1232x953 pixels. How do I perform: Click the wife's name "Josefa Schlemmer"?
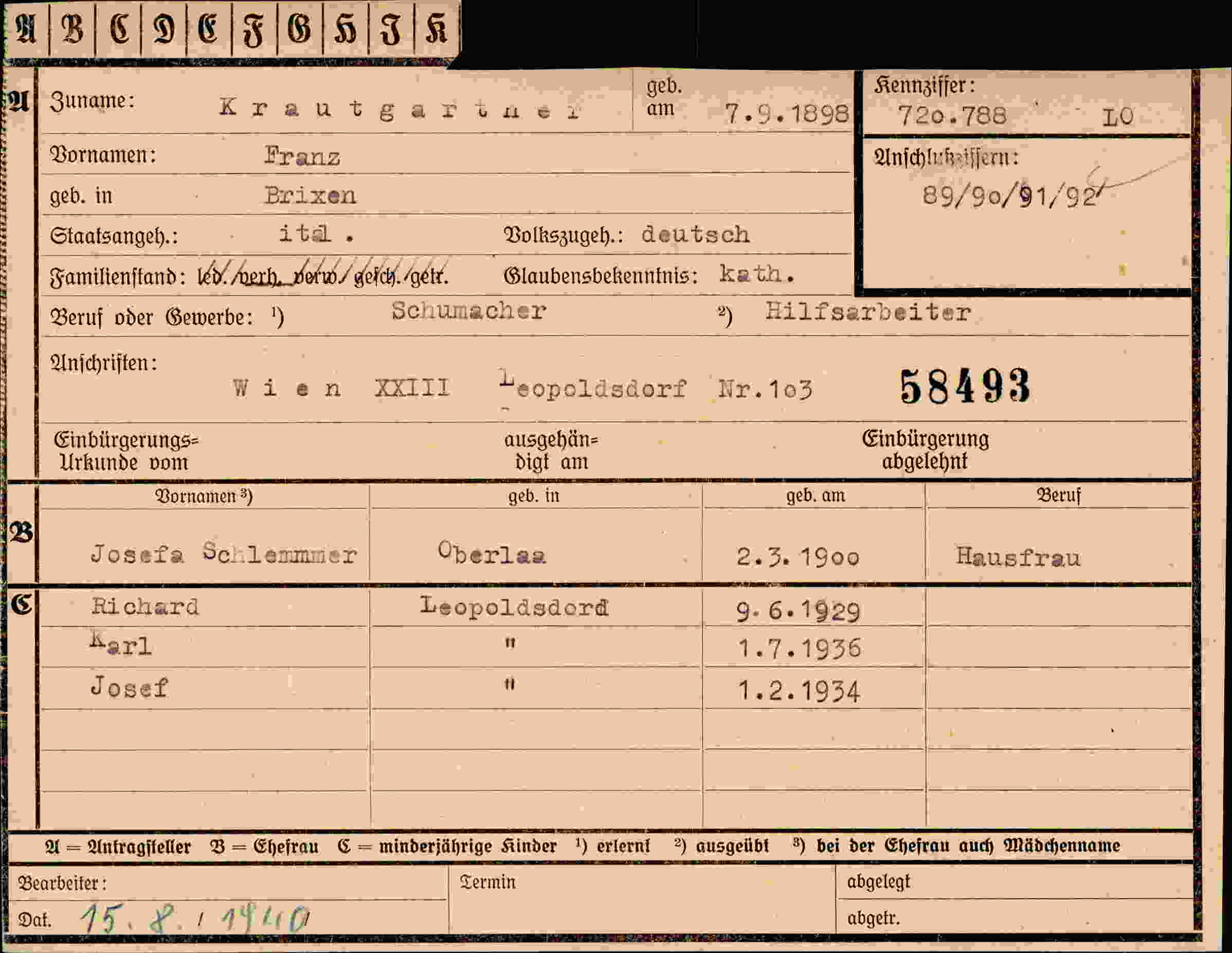[223, 553]
